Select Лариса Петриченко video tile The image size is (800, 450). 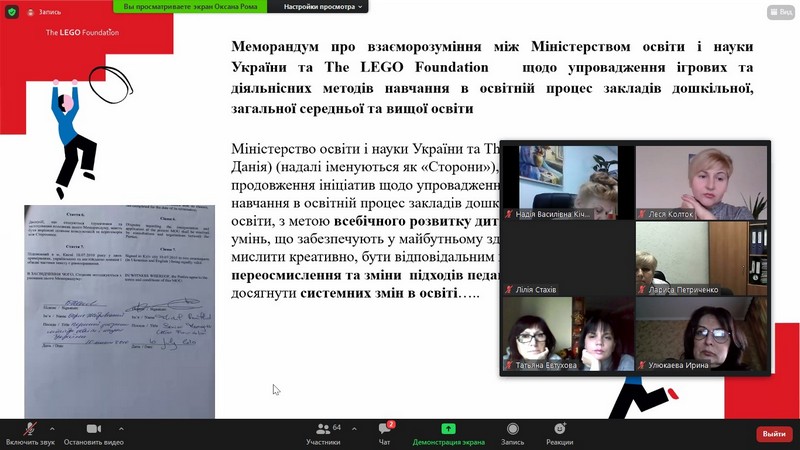[701, 258]
